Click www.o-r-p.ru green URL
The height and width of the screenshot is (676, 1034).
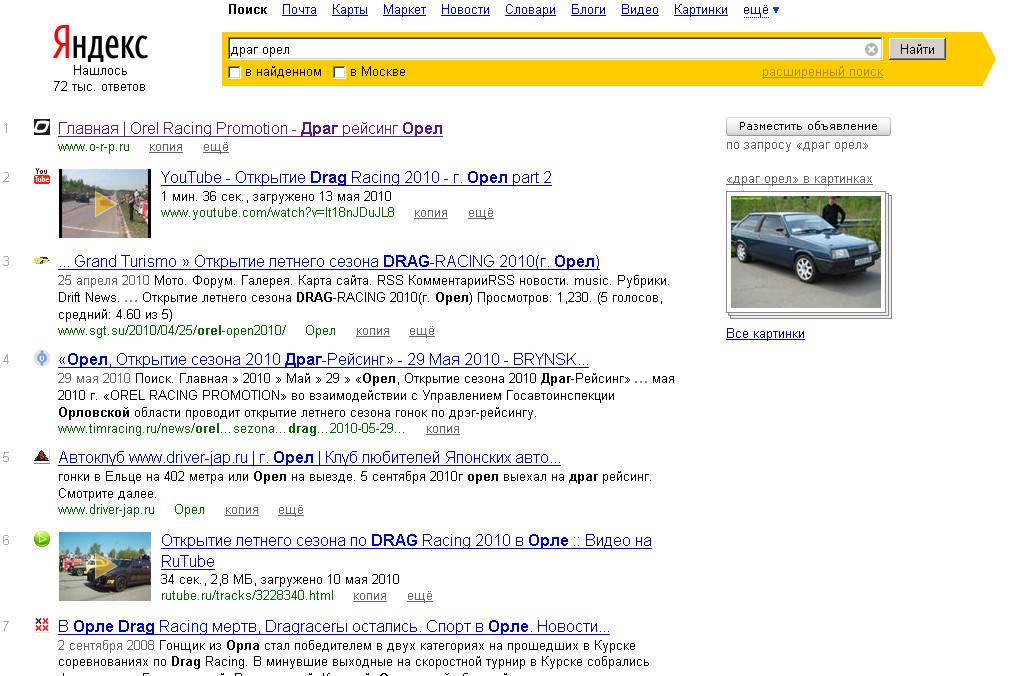94,147
